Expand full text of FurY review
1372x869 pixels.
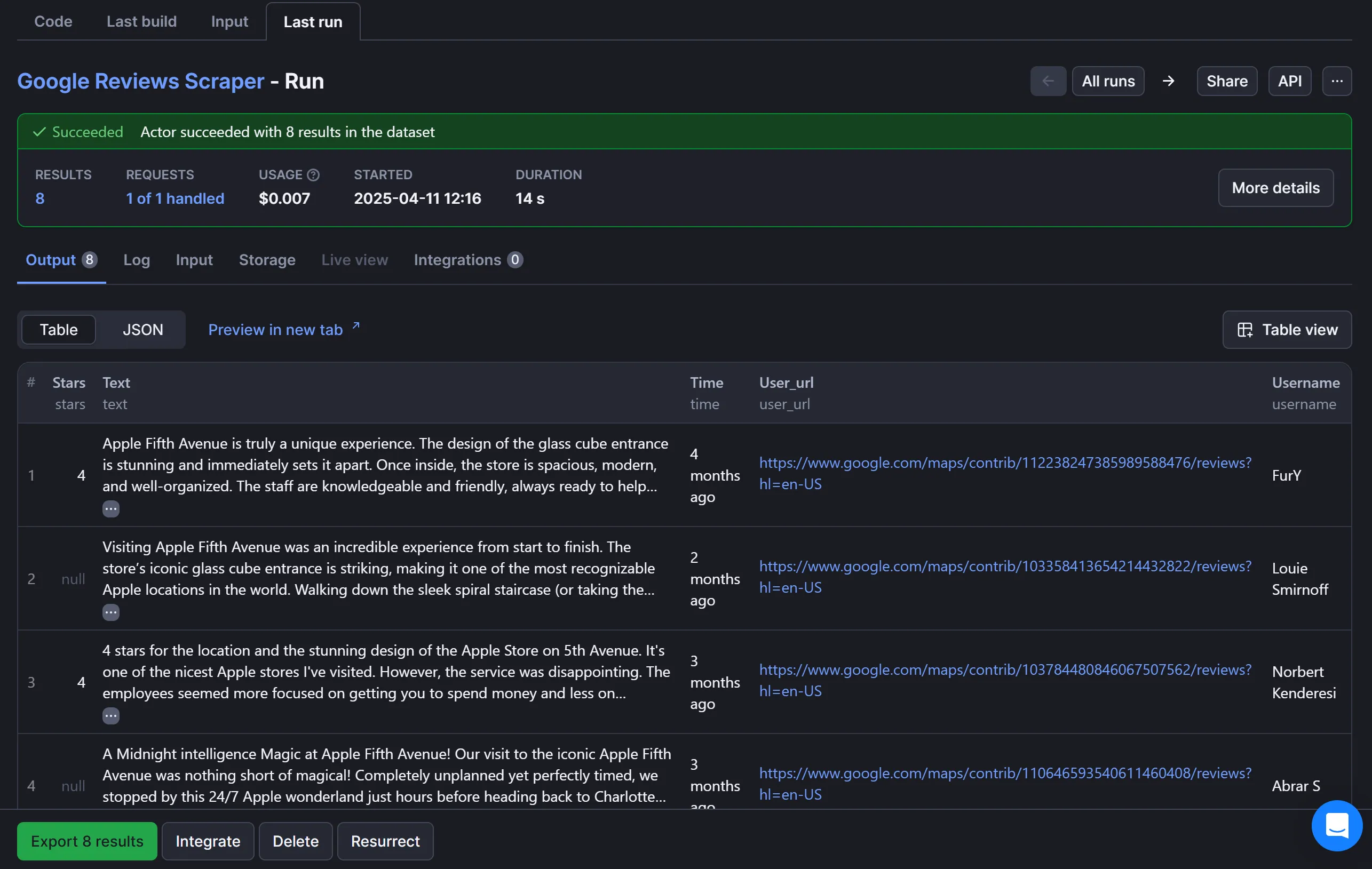click(x=110, y=508)
